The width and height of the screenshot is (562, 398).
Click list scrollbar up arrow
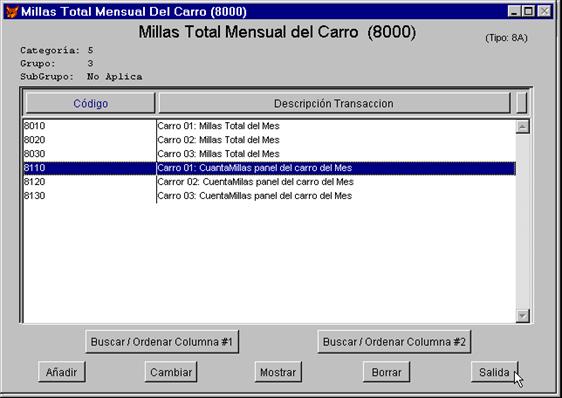tap(523, 127)
